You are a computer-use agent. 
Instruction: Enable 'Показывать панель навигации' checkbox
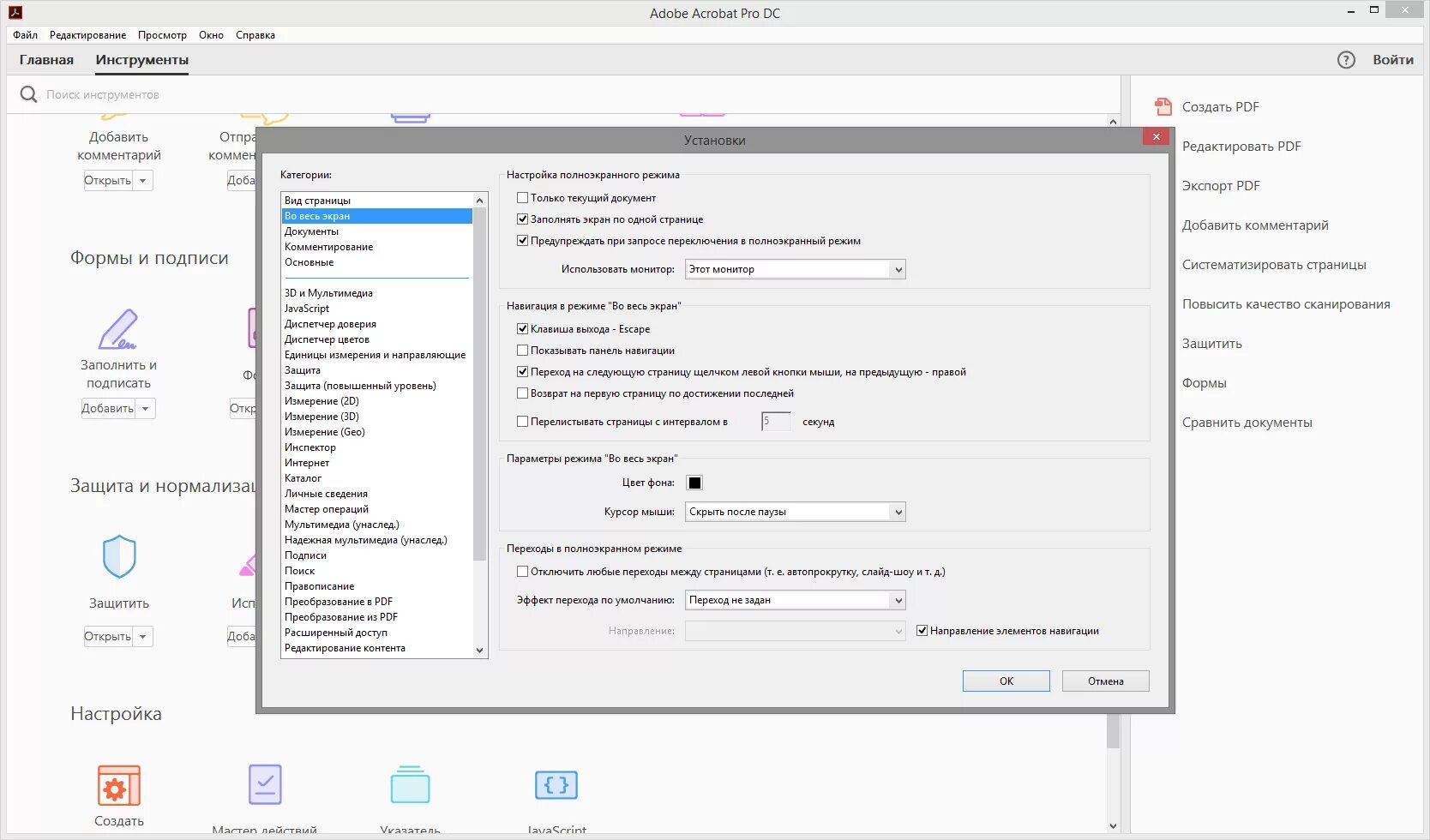522,351
